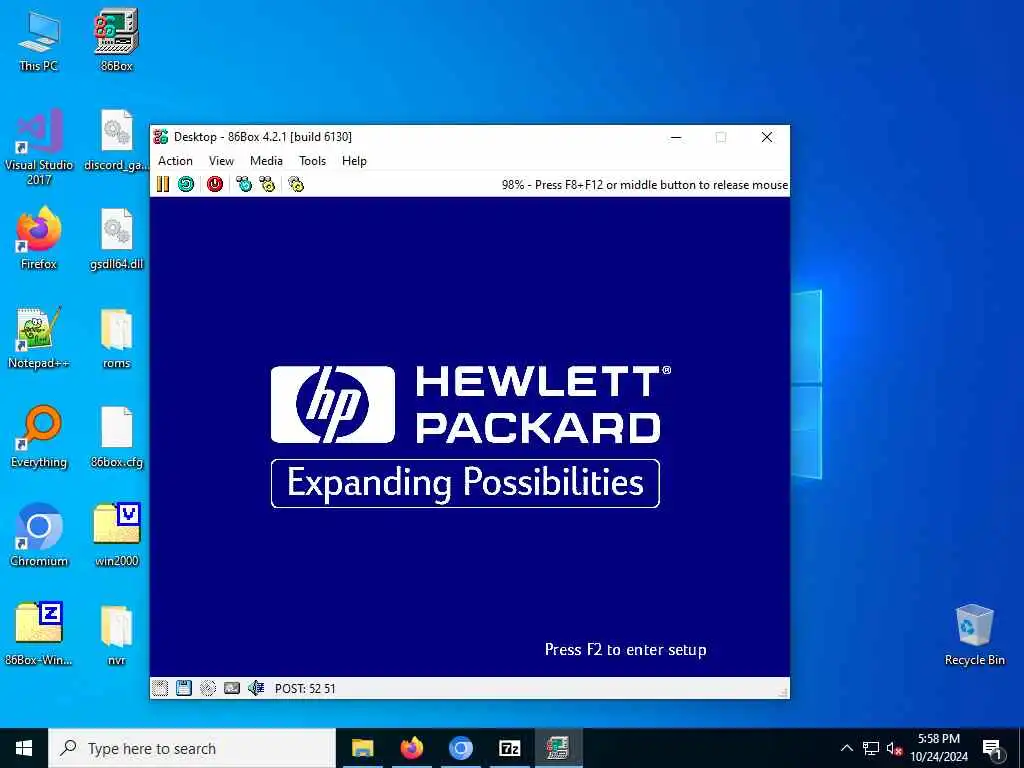Open the Help menu
Viewport: 1024px width, 768px height.
pos(354,161)
